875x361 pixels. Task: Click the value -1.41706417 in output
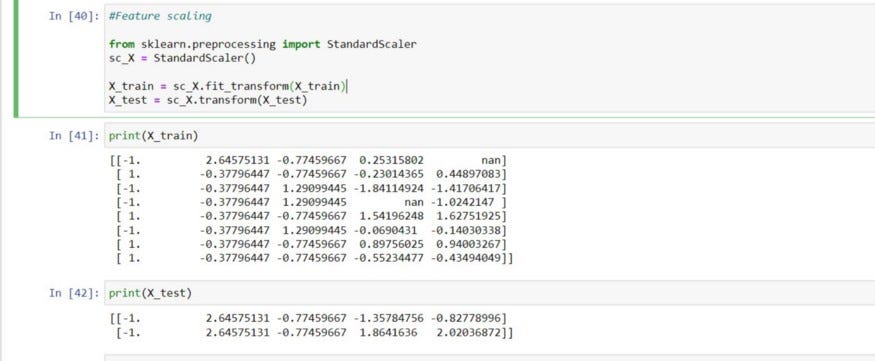pyautogui.click(x=465, y=189)
